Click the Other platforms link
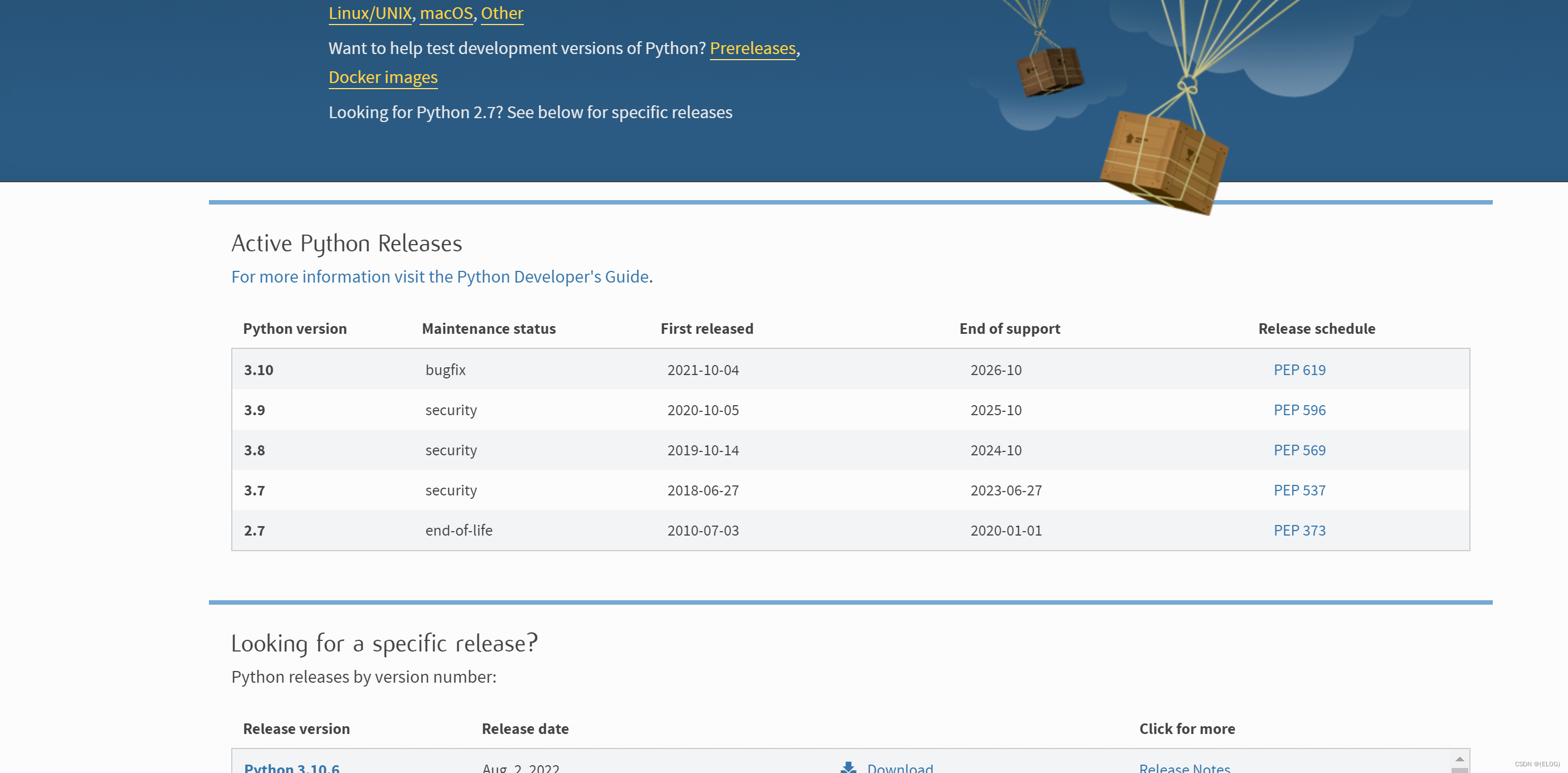The height and width of the screenshot is (773, 1568). [x=501, y=13]
